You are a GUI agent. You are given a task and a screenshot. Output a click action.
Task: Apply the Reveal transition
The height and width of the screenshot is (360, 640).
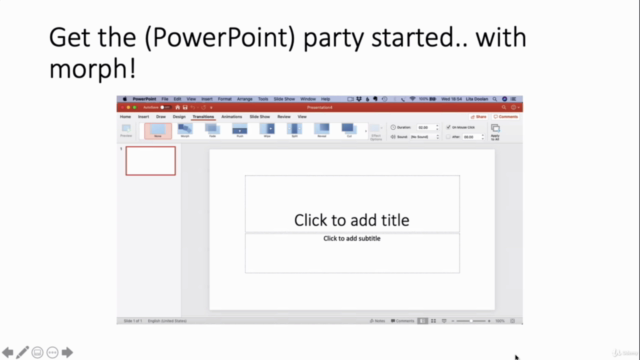point(322,131)
